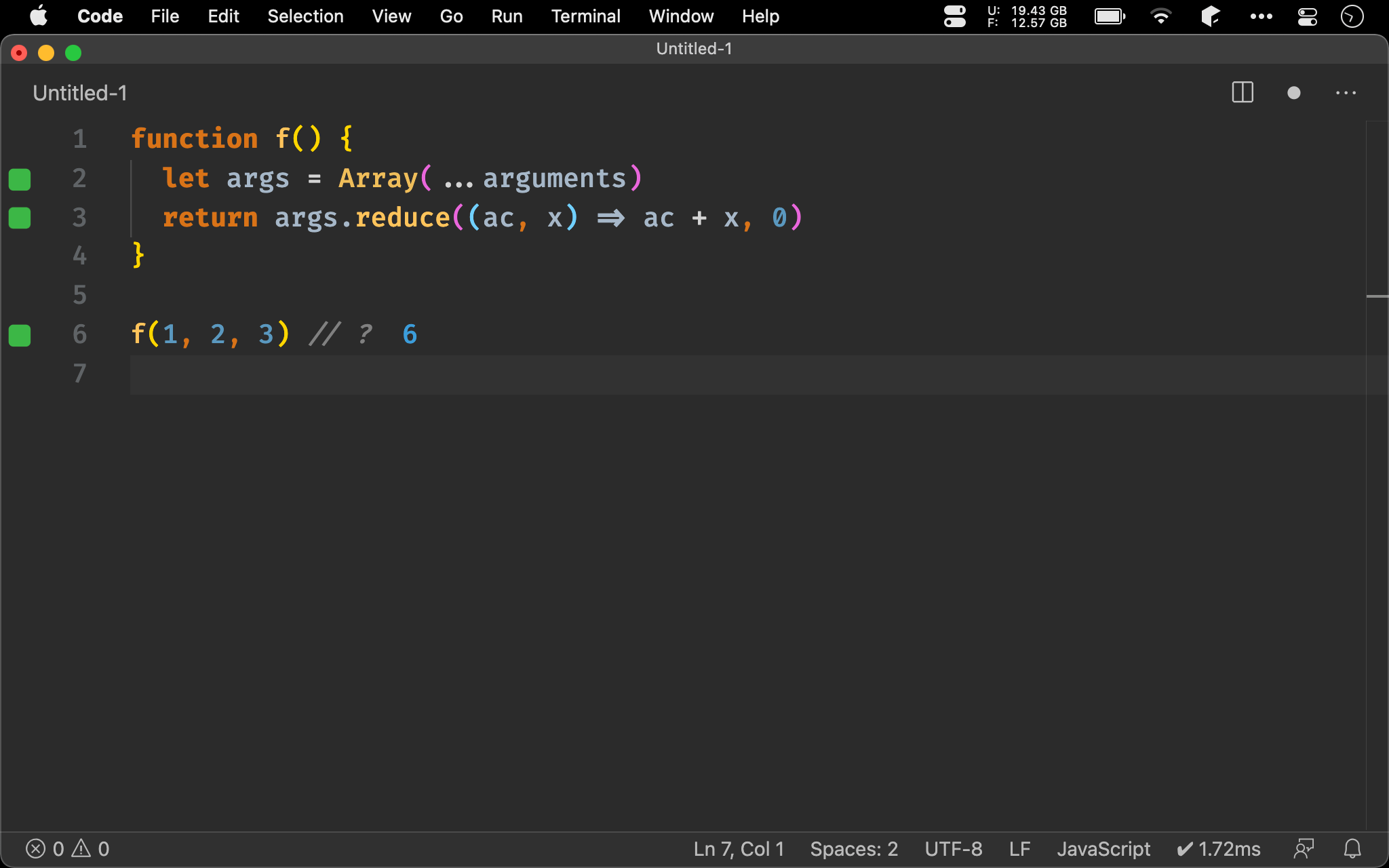Click the feedback person icon in status bar
Screen dimensions: 1389x868
point(1304,848)
